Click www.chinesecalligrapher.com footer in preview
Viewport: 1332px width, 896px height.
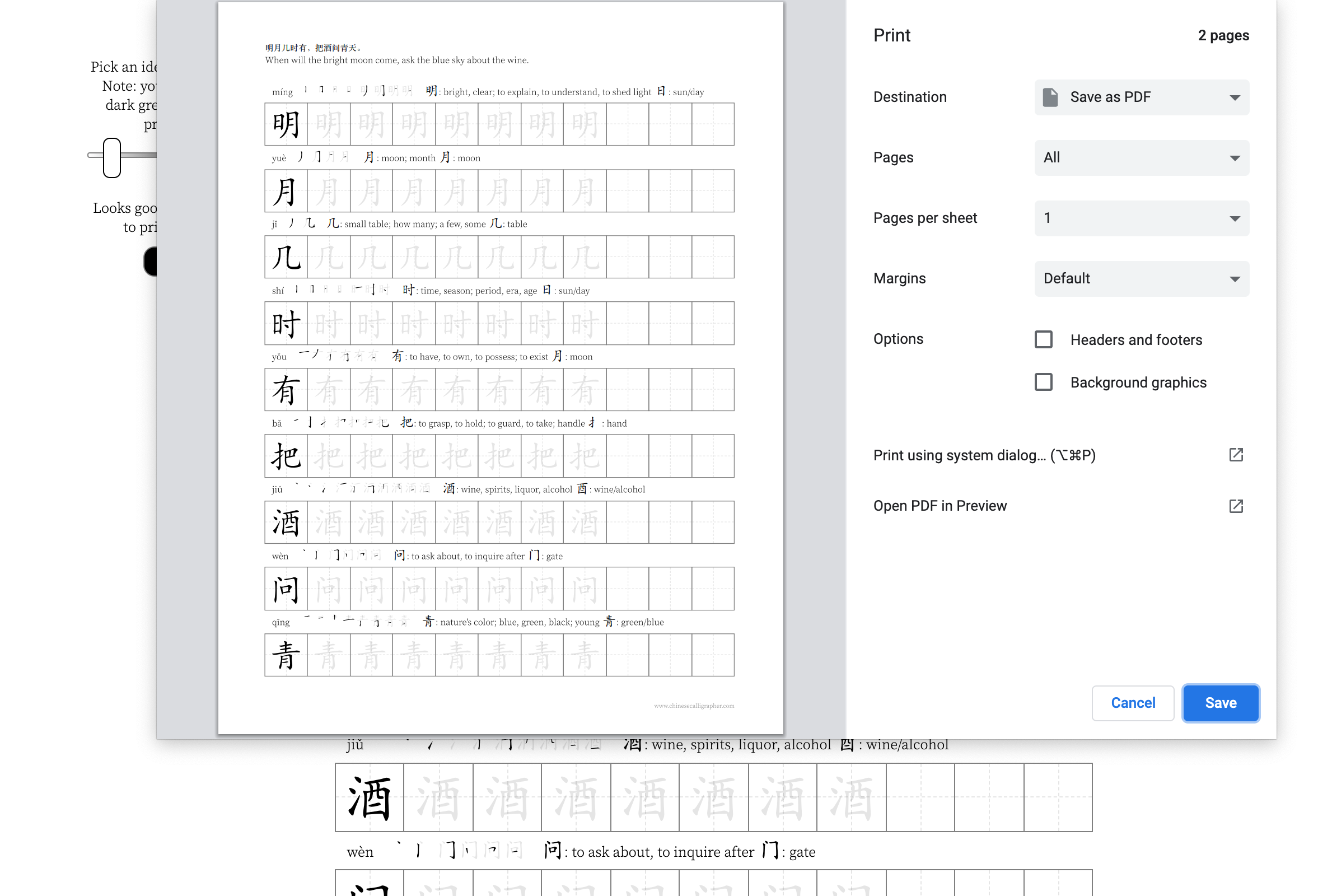[694, 706]
